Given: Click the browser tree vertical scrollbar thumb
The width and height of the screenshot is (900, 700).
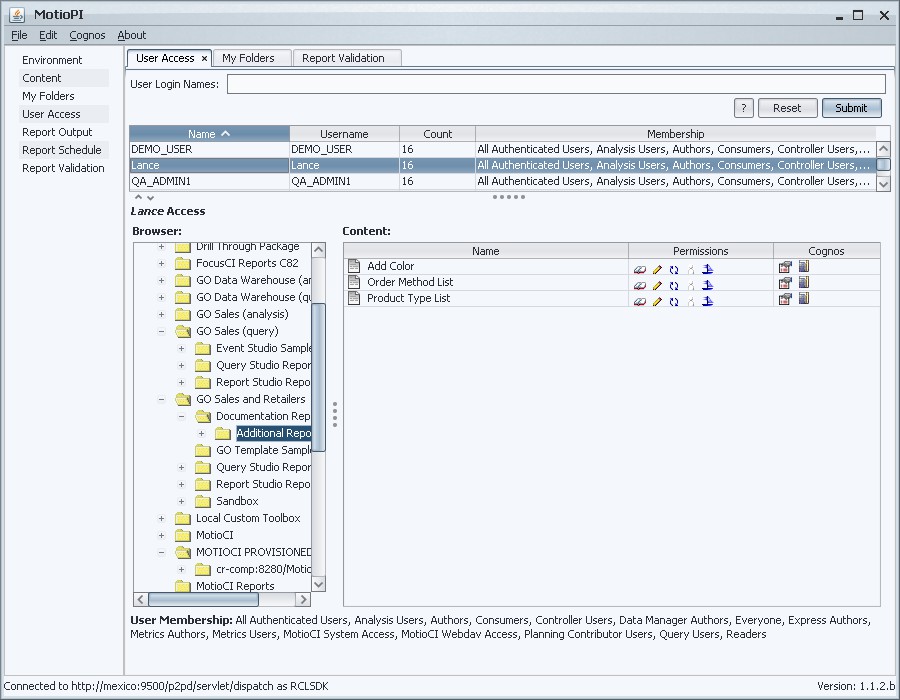Looking at the screenshot, I should 319,378.
